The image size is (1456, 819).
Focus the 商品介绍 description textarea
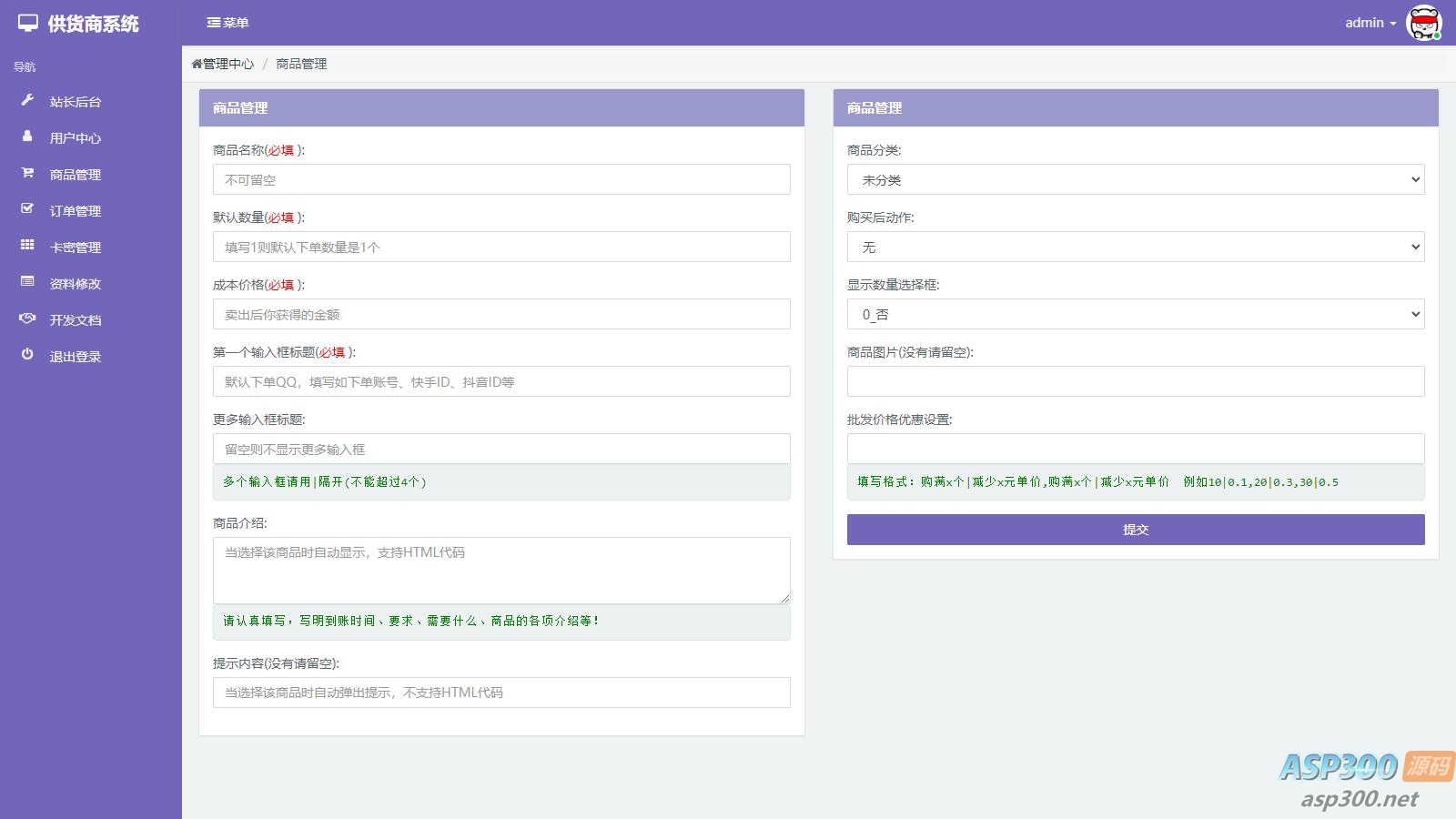coord(500,569)
